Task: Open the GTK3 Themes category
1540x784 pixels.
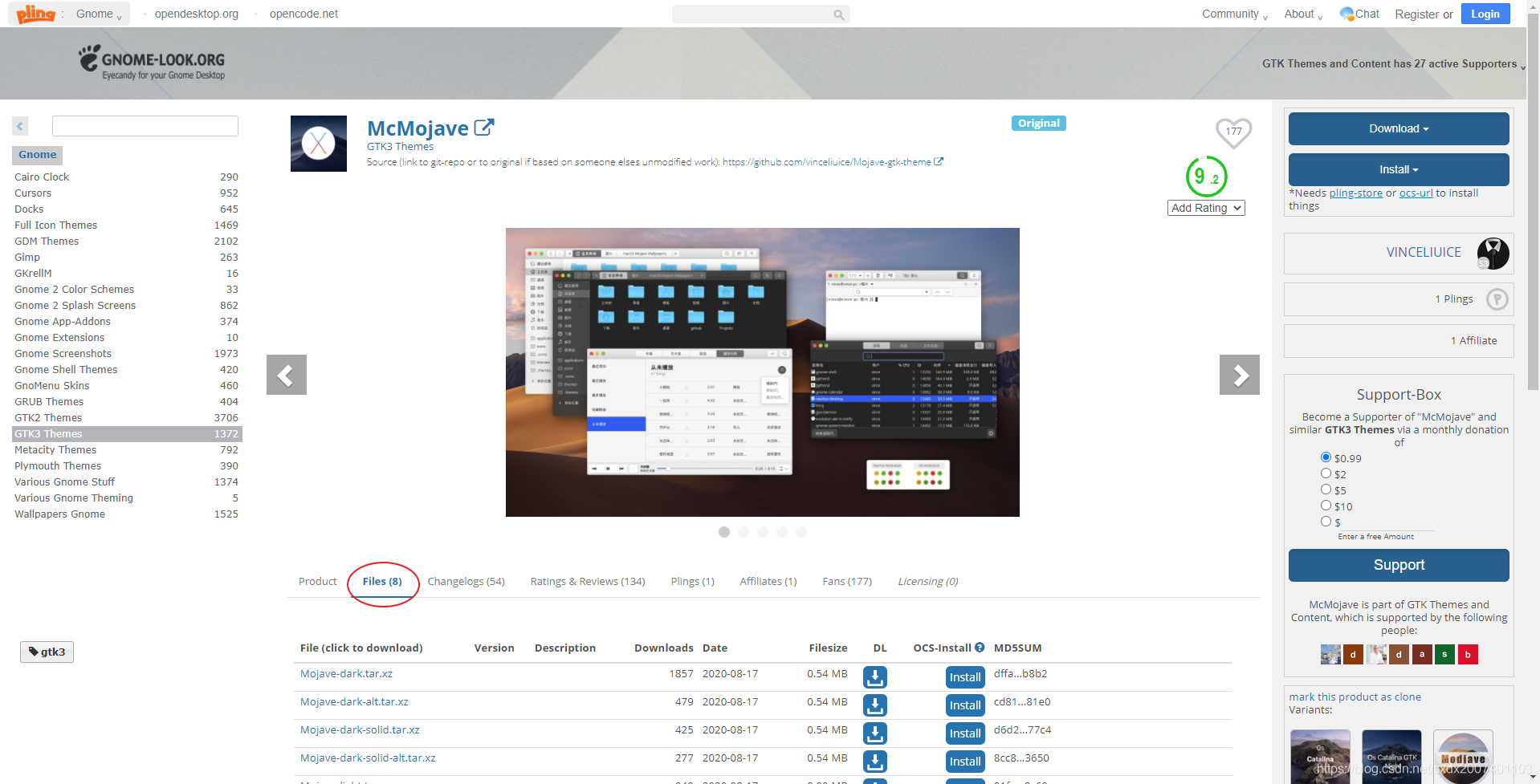Action: 127,434
